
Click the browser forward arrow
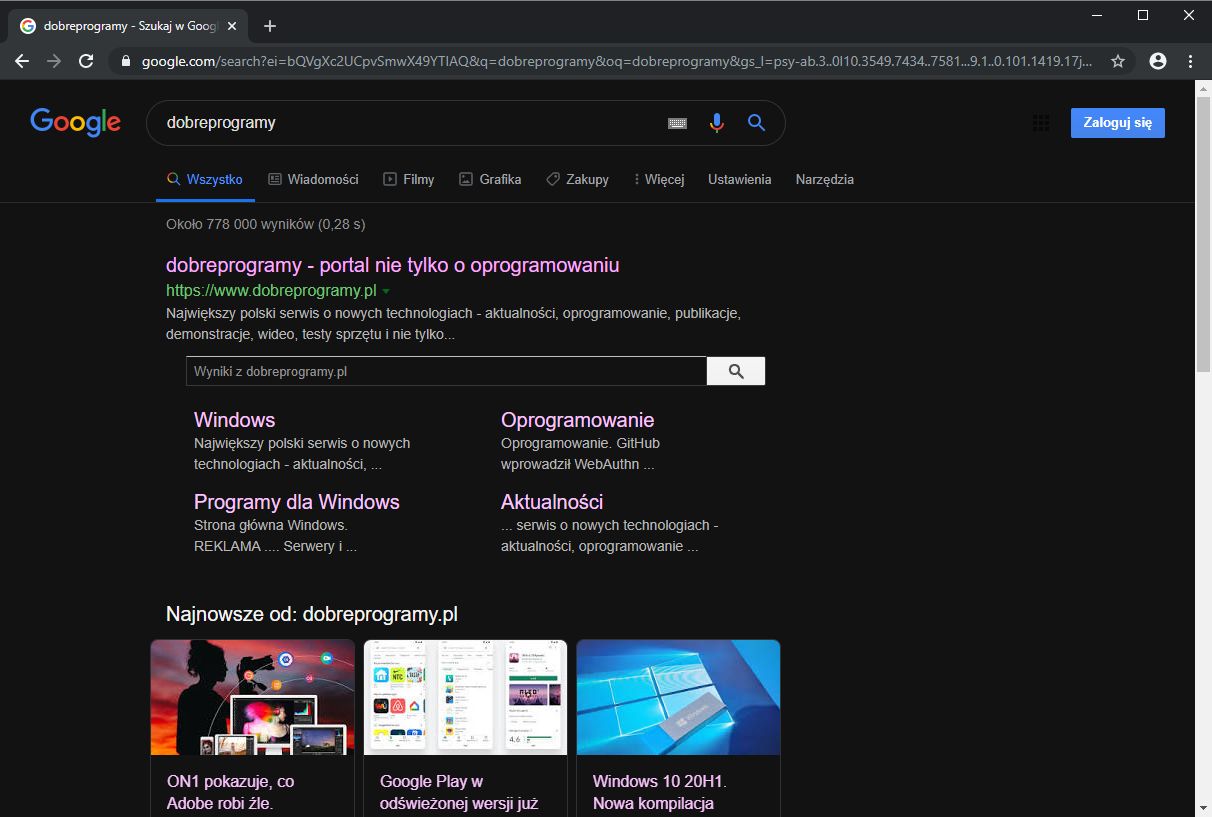[54, 61]
